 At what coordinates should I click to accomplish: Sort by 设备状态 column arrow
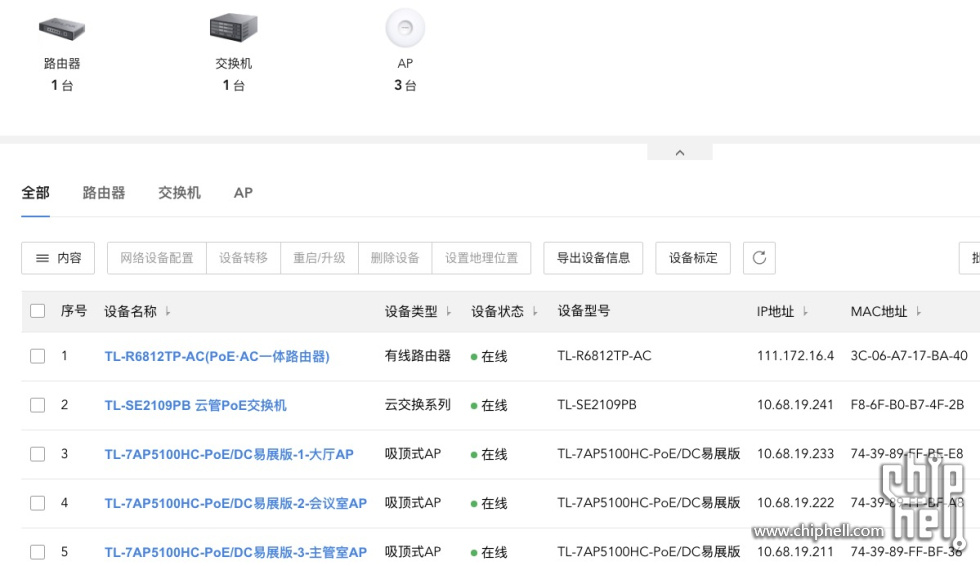535,311
